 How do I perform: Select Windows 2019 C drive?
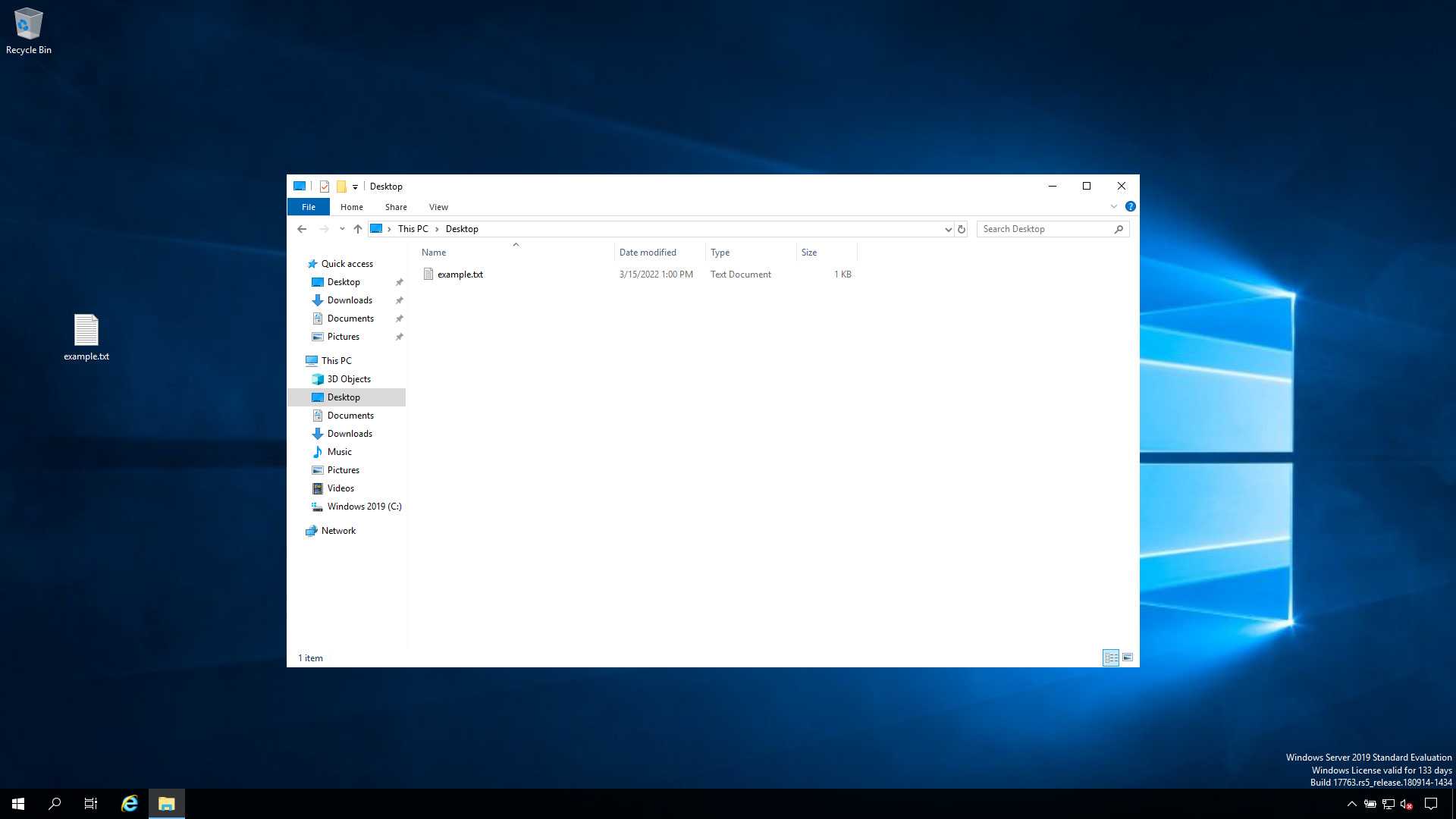pos(365,506)
